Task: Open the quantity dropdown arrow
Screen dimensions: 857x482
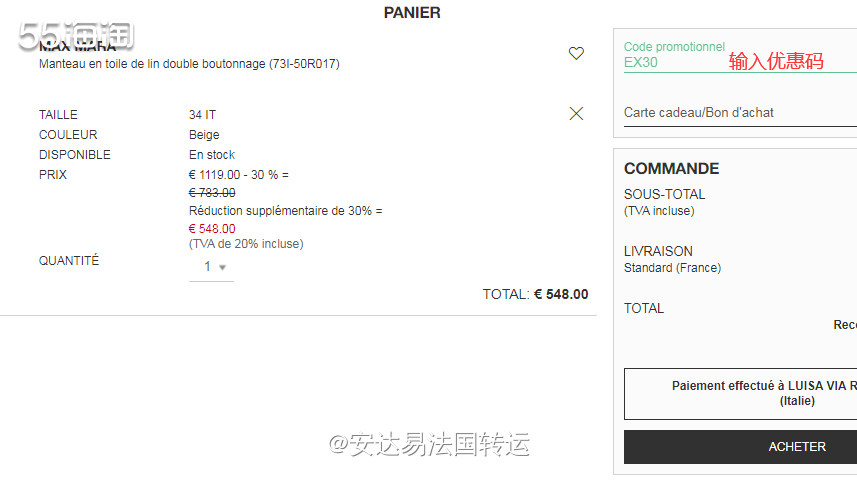Action: [222, 268]
